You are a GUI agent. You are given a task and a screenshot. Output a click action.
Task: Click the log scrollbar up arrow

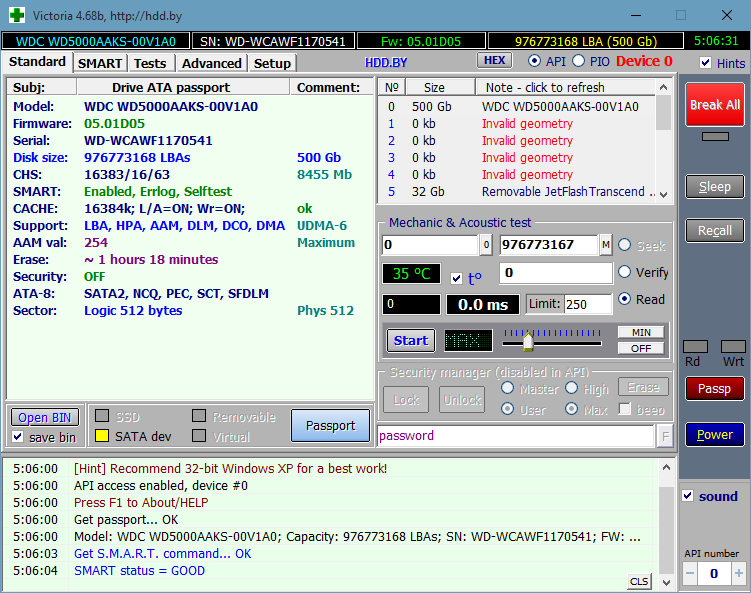coord(666,468)
